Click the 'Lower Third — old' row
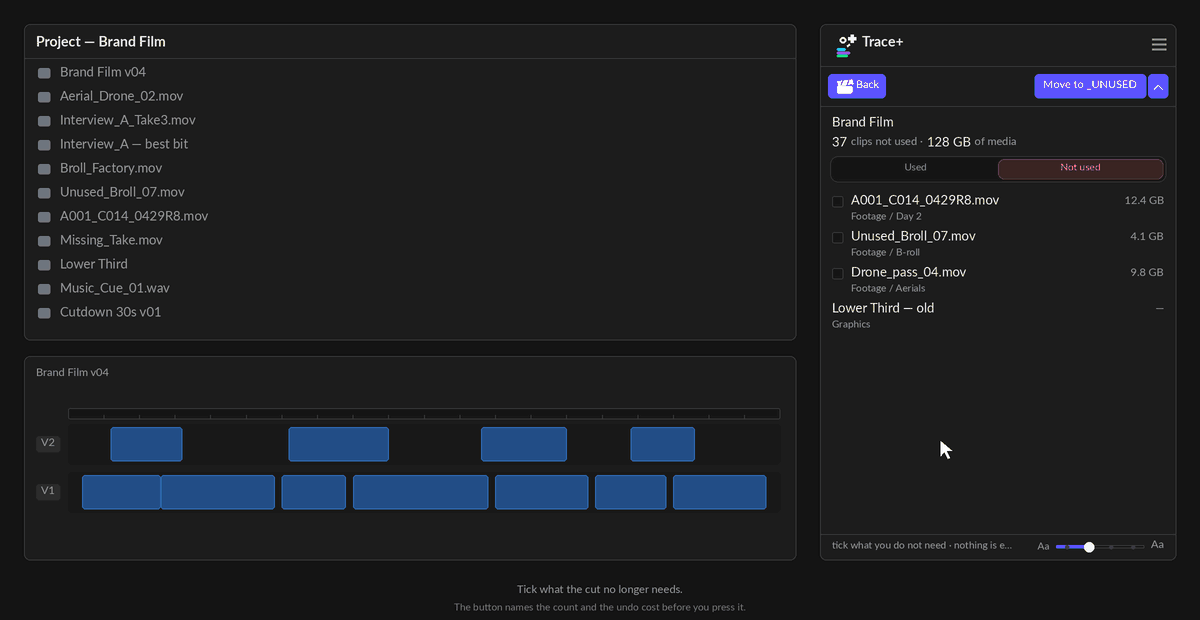The width and height of the screenshot is (1200, 620). pyautogui.click(x=998, y=315)
